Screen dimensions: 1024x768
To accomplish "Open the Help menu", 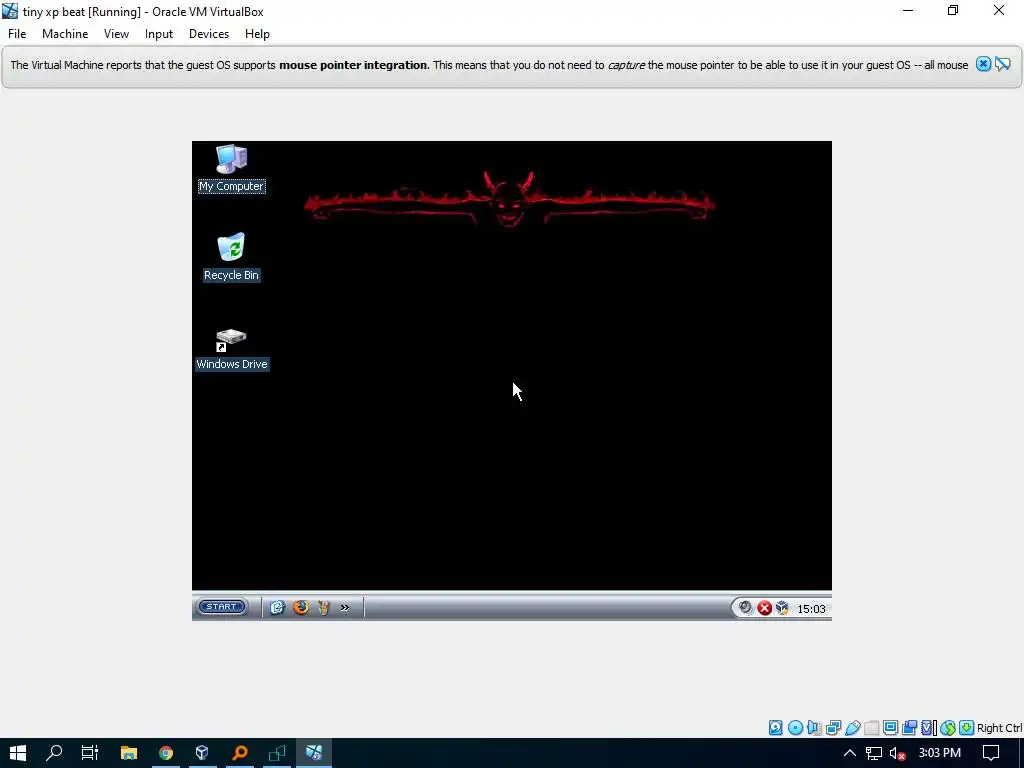I will [257, 34].
